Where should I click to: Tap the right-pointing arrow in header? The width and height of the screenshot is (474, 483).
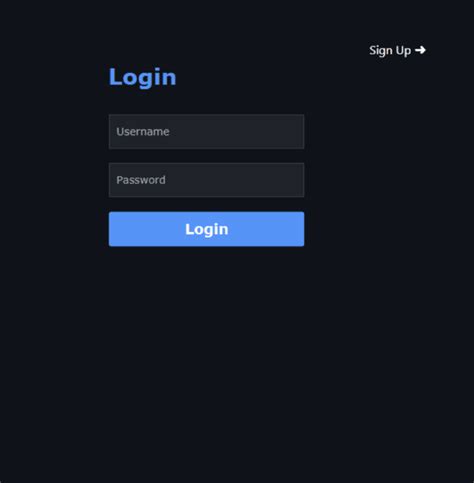click(x=420, y=50)
